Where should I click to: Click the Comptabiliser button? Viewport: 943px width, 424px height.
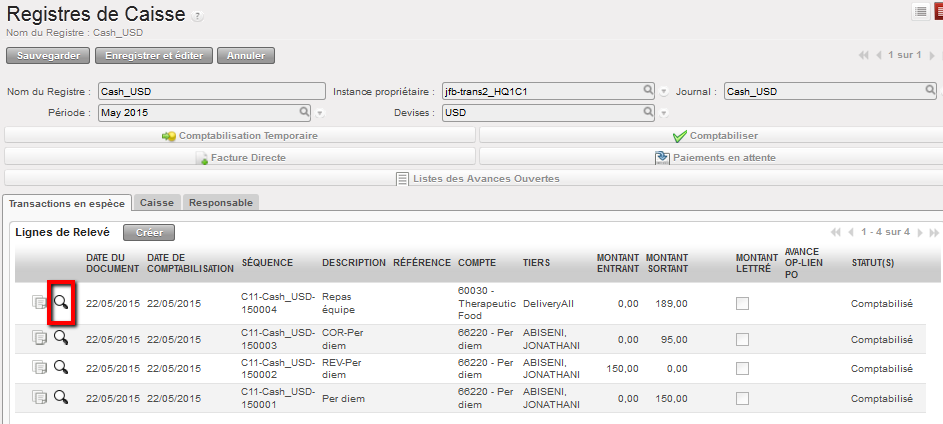pos(710,136)
